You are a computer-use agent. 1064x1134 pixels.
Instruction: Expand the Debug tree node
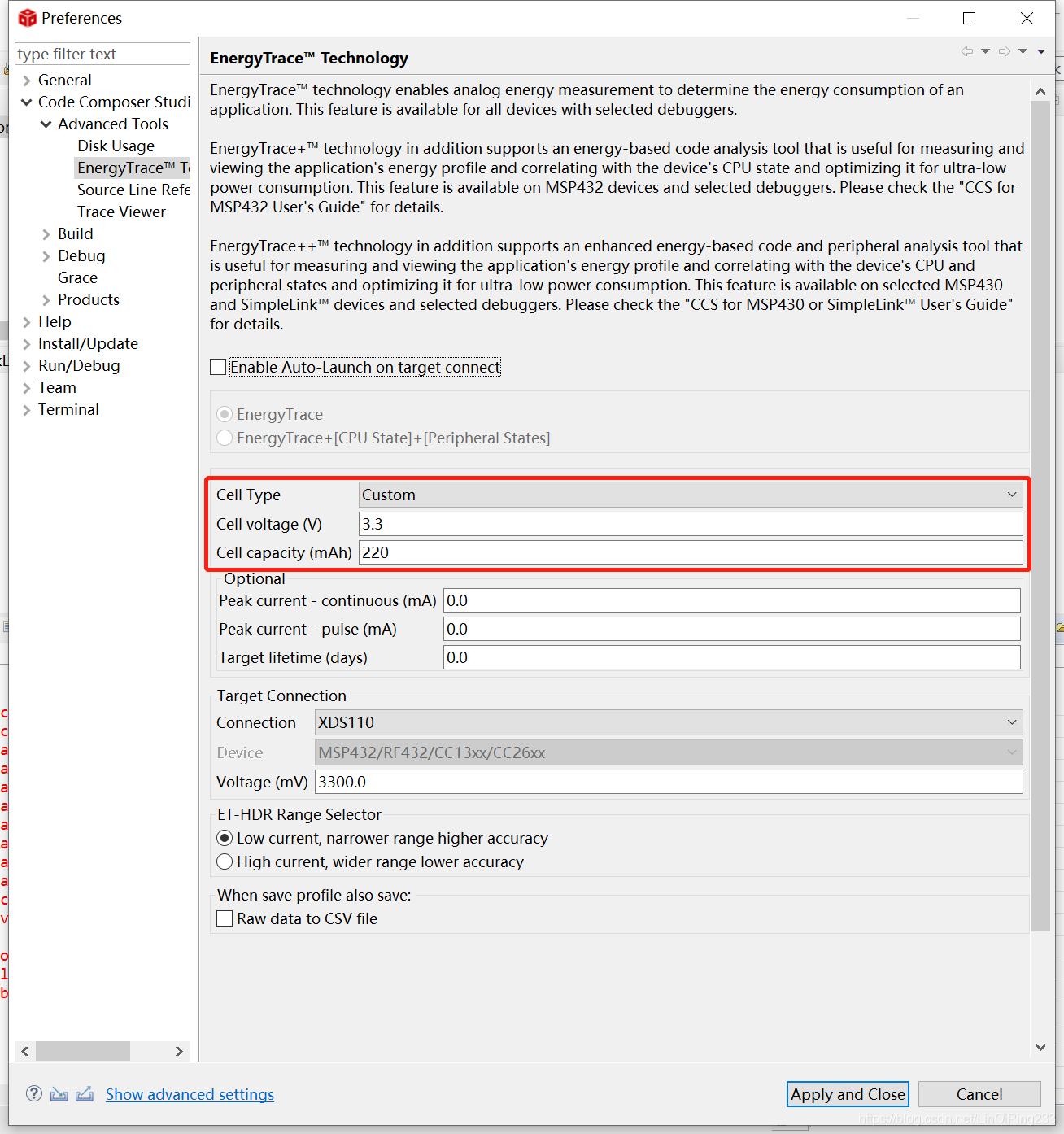click(46, 256)
